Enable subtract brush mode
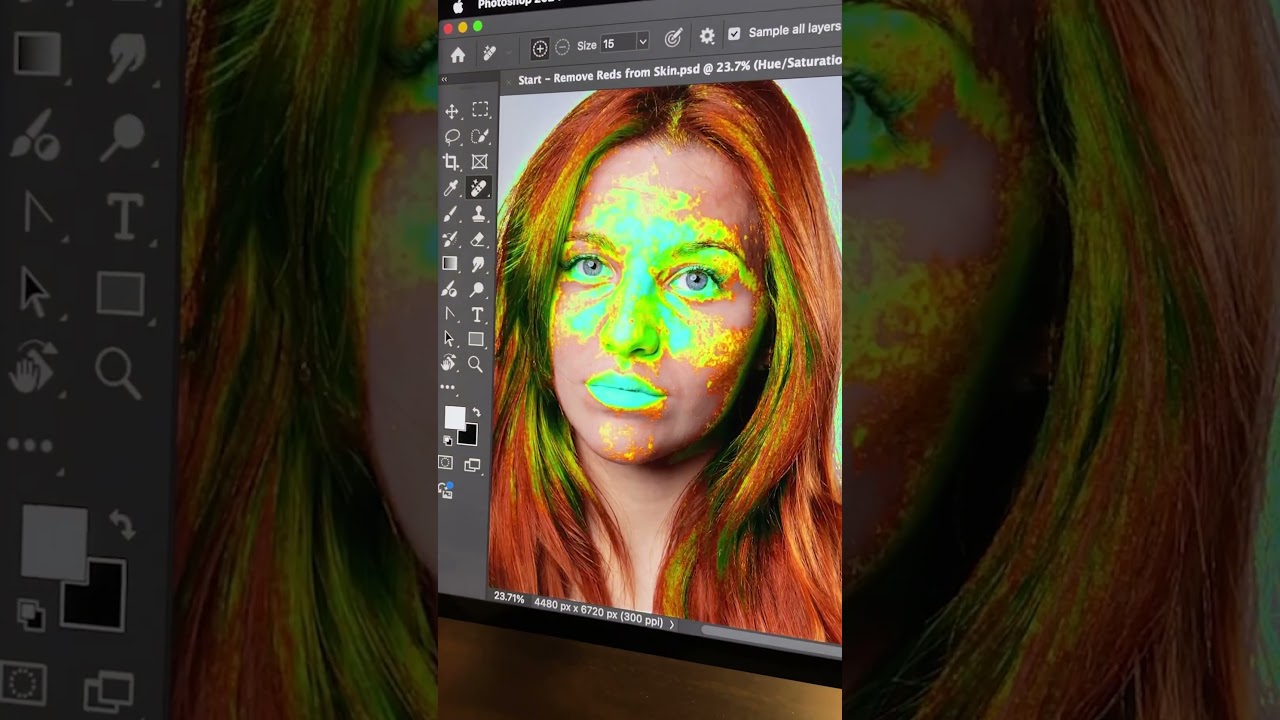This screenshot has width=1280, height=720. [x=562, y=47]
